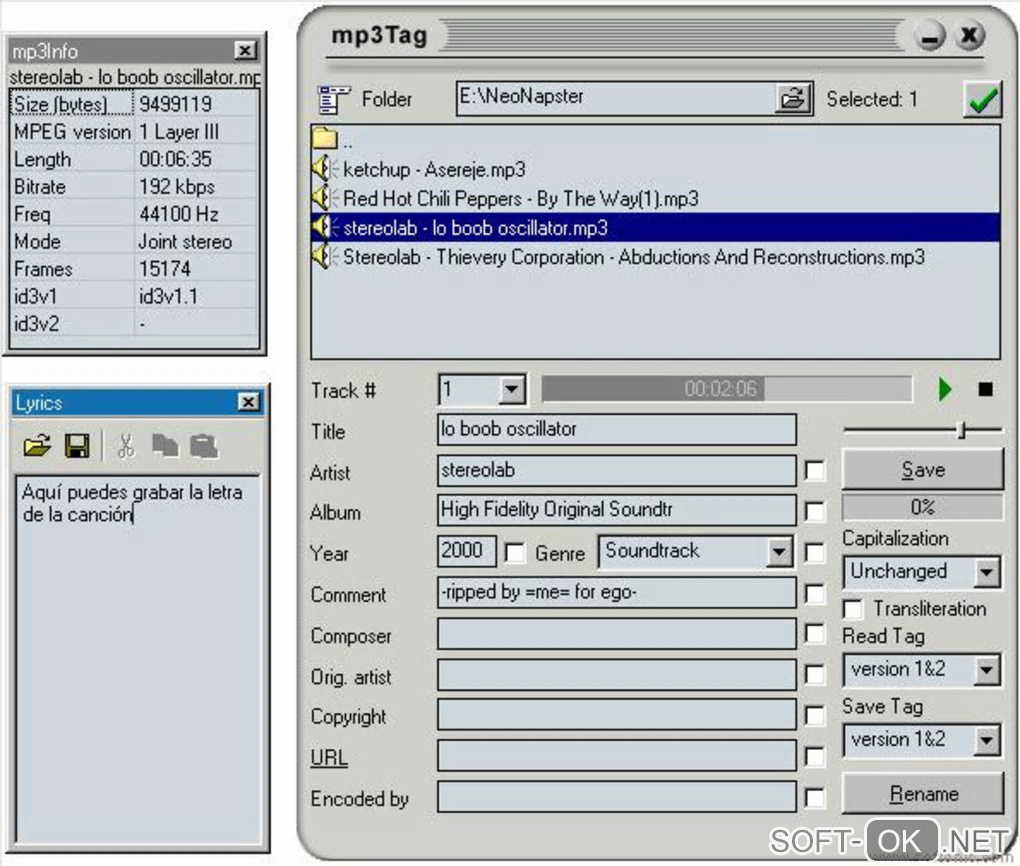Screen dimensions: 1020x866
Task: Click the Folder path field E:\NeoNapster
Action: (x=616, y=98)
